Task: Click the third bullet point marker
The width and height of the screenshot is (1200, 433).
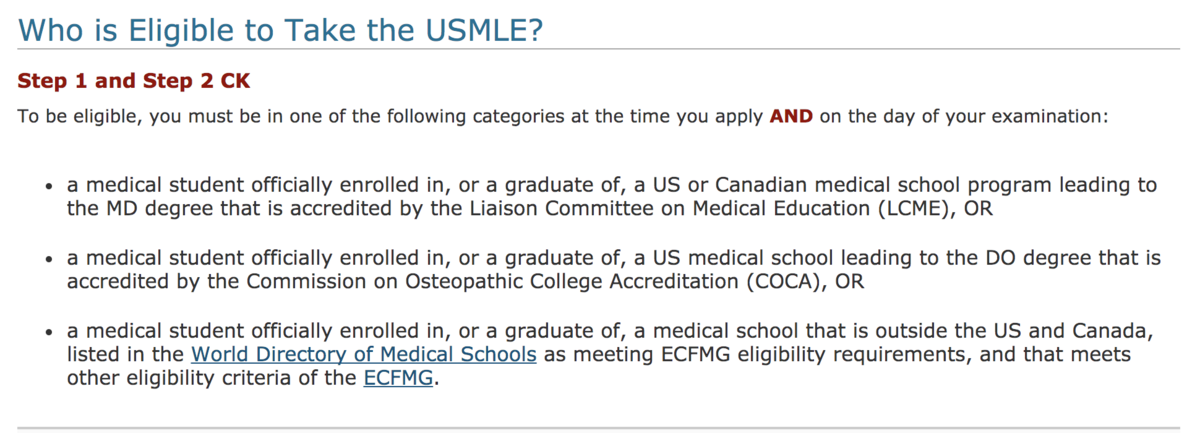Action: [49, 332]
